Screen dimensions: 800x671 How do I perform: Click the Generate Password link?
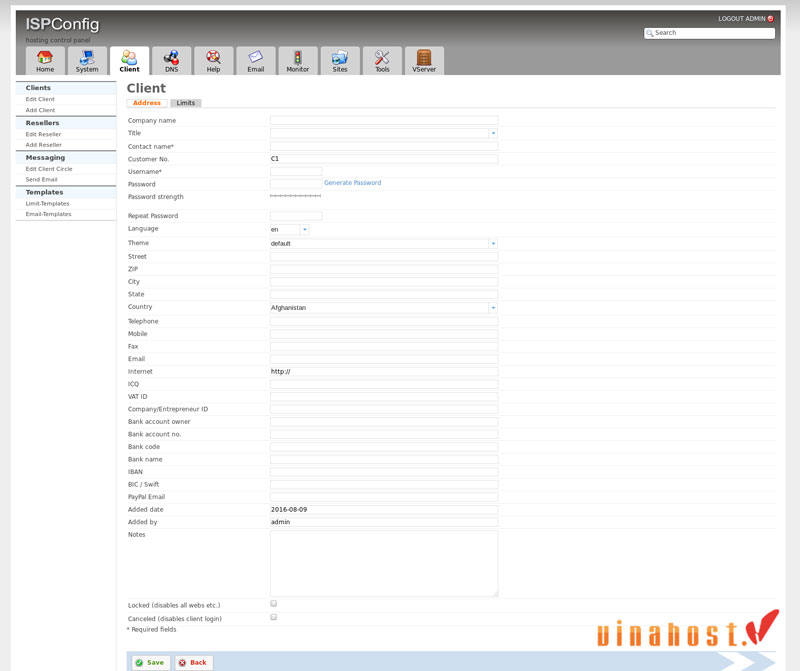(353, 183)
